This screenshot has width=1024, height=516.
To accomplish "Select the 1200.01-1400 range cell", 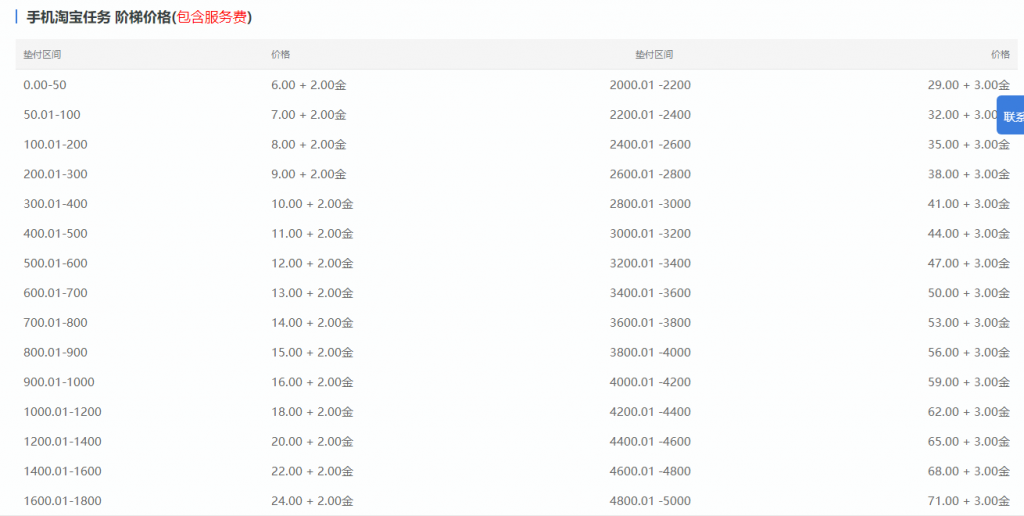I will pyautogui.click(x=63, y=442).
